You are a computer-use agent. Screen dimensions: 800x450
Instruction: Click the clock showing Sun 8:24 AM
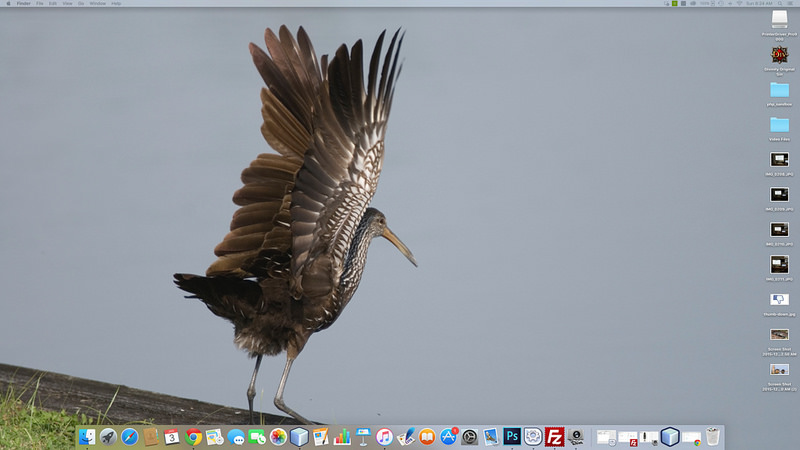click(759, 4)
